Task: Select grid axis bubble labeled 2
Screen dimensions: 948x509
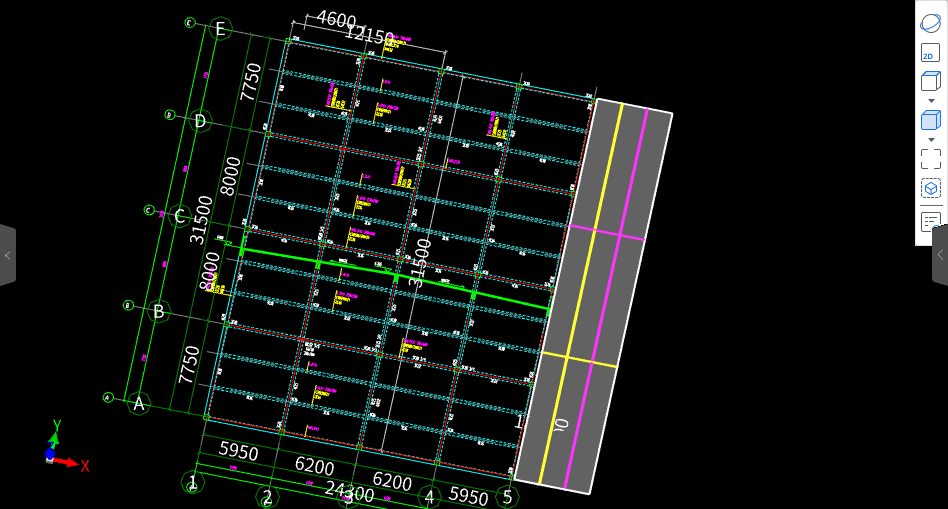Action: tap(267, 498)
